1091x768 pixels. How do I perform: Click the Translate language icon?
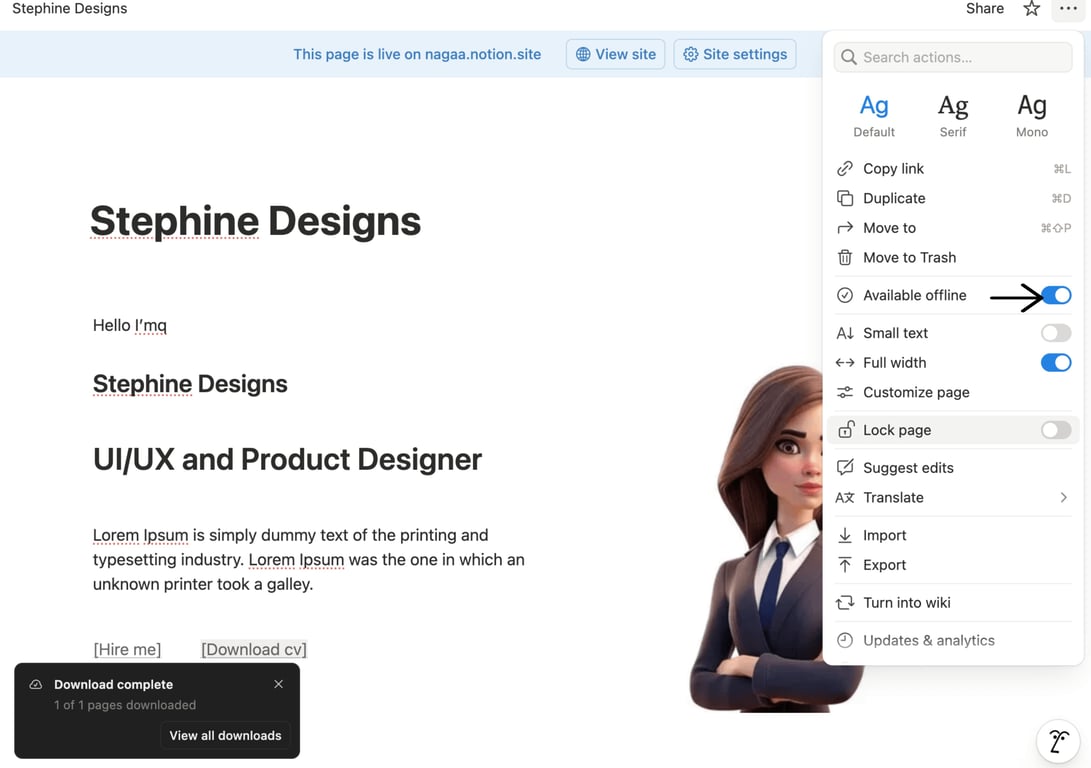[x=845, y=497]
